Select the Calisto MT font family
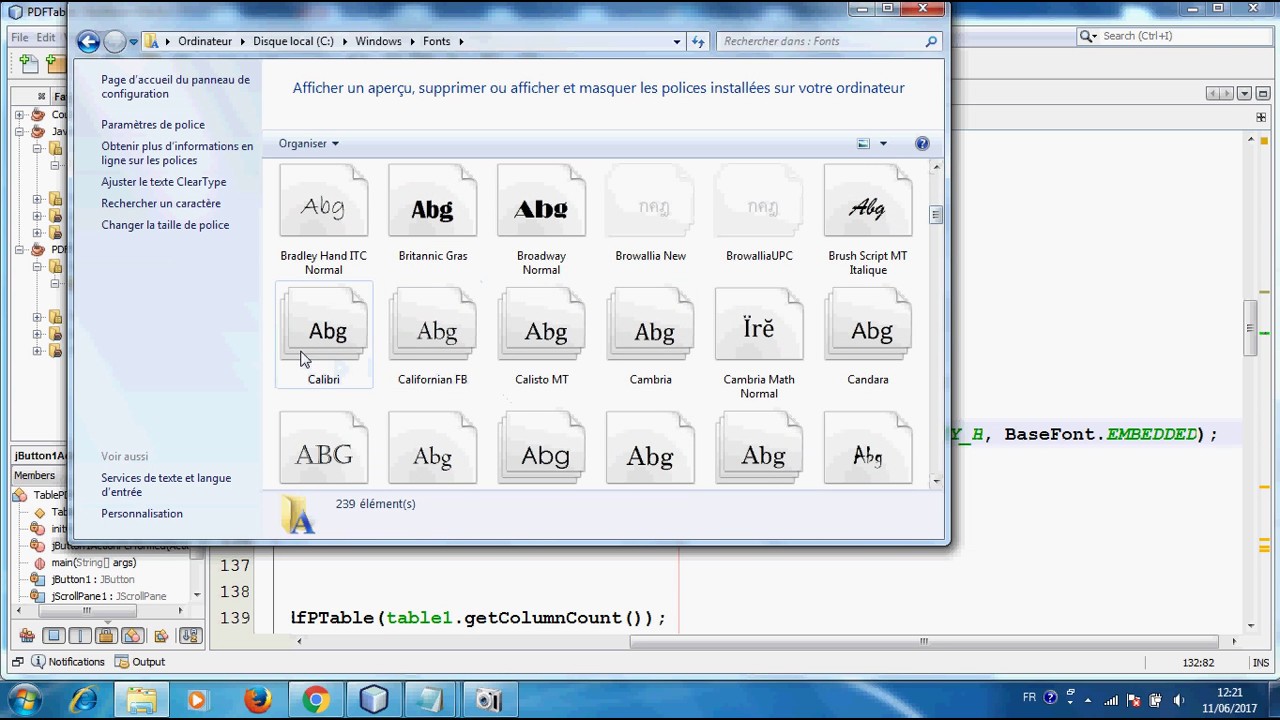Screen dimensions: 1280x720 click(x=541, y=337)
